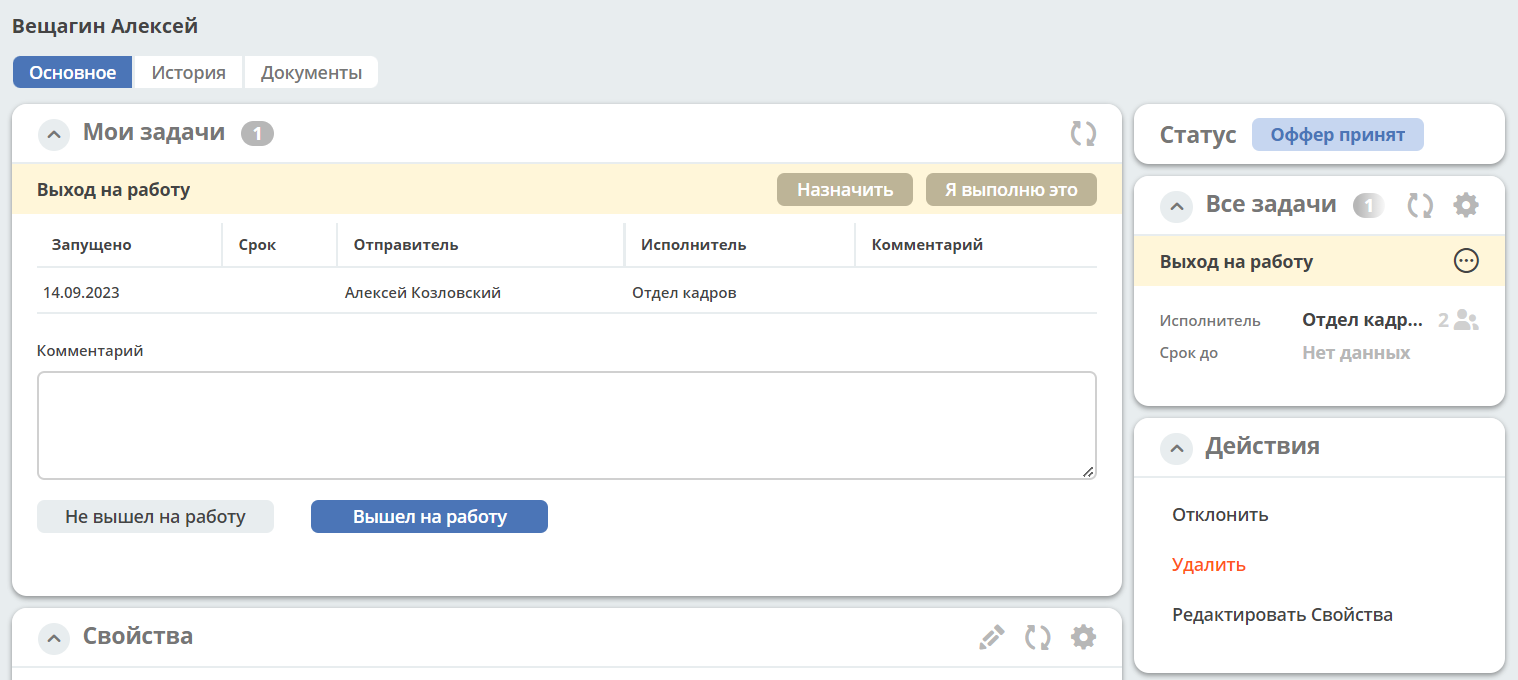Select the Отклонить action
This screenshot has height=680, width=1518.
point(1220,515)
